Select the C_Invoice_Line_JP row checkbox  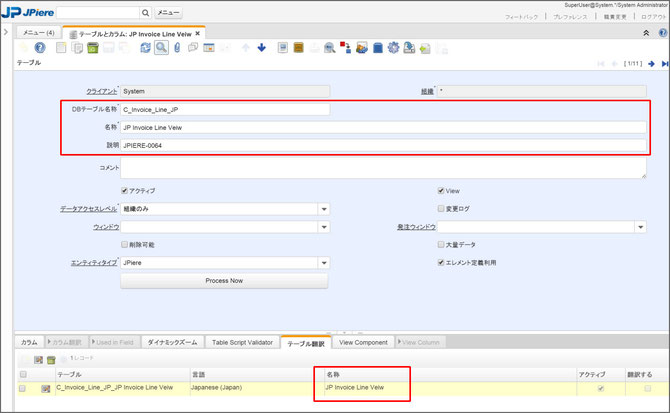[x=22, y=388]
